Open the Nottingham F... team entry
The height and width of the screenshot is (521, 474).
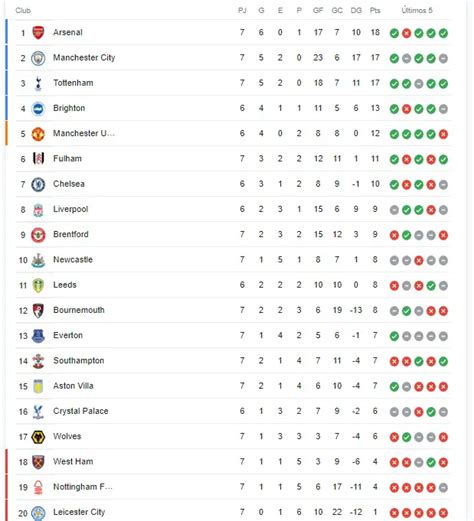pyautogui.click(x=83, y=487)
